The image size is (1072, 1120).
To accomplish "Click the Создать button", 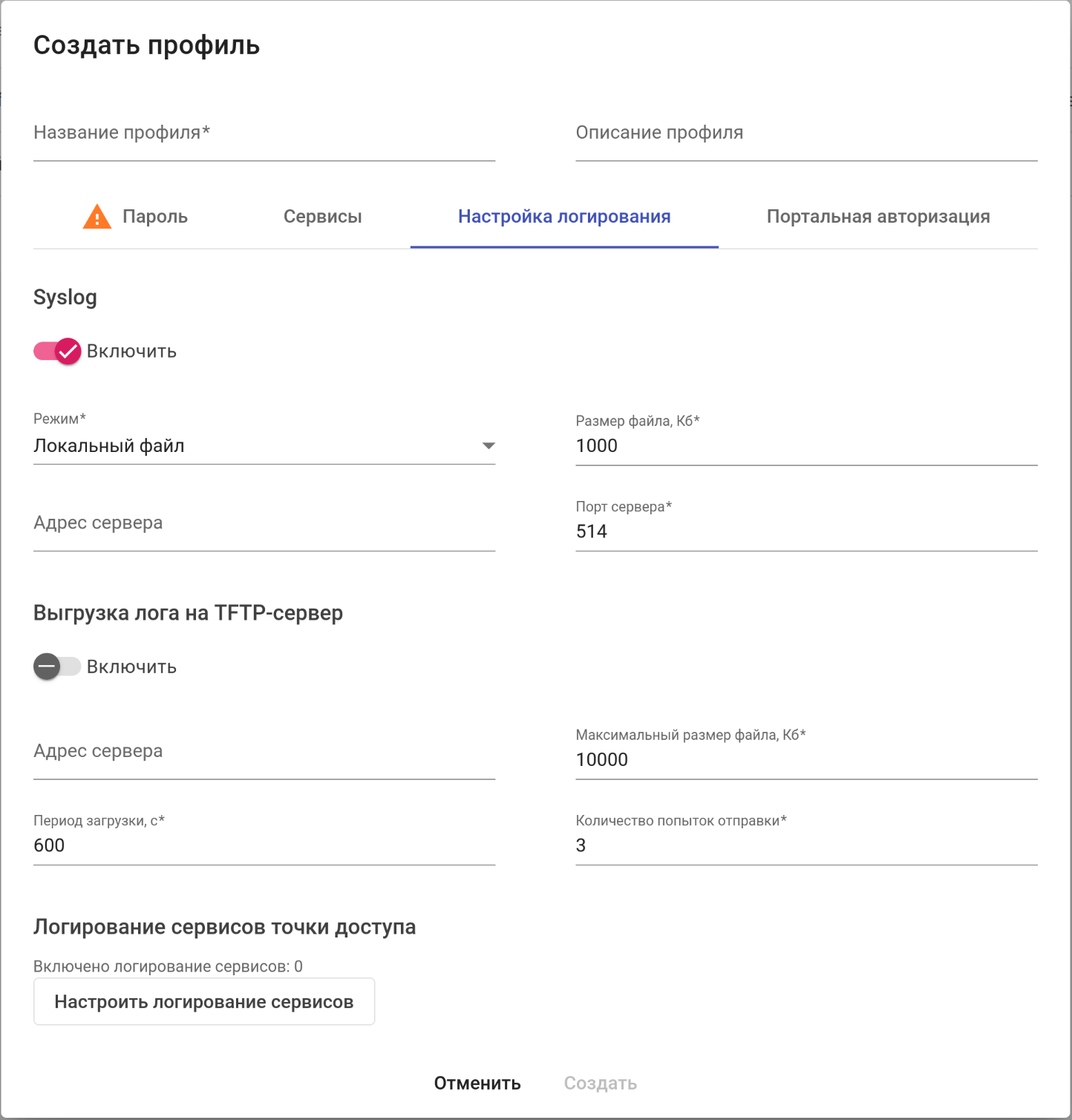I will (x=600, y=1083).
